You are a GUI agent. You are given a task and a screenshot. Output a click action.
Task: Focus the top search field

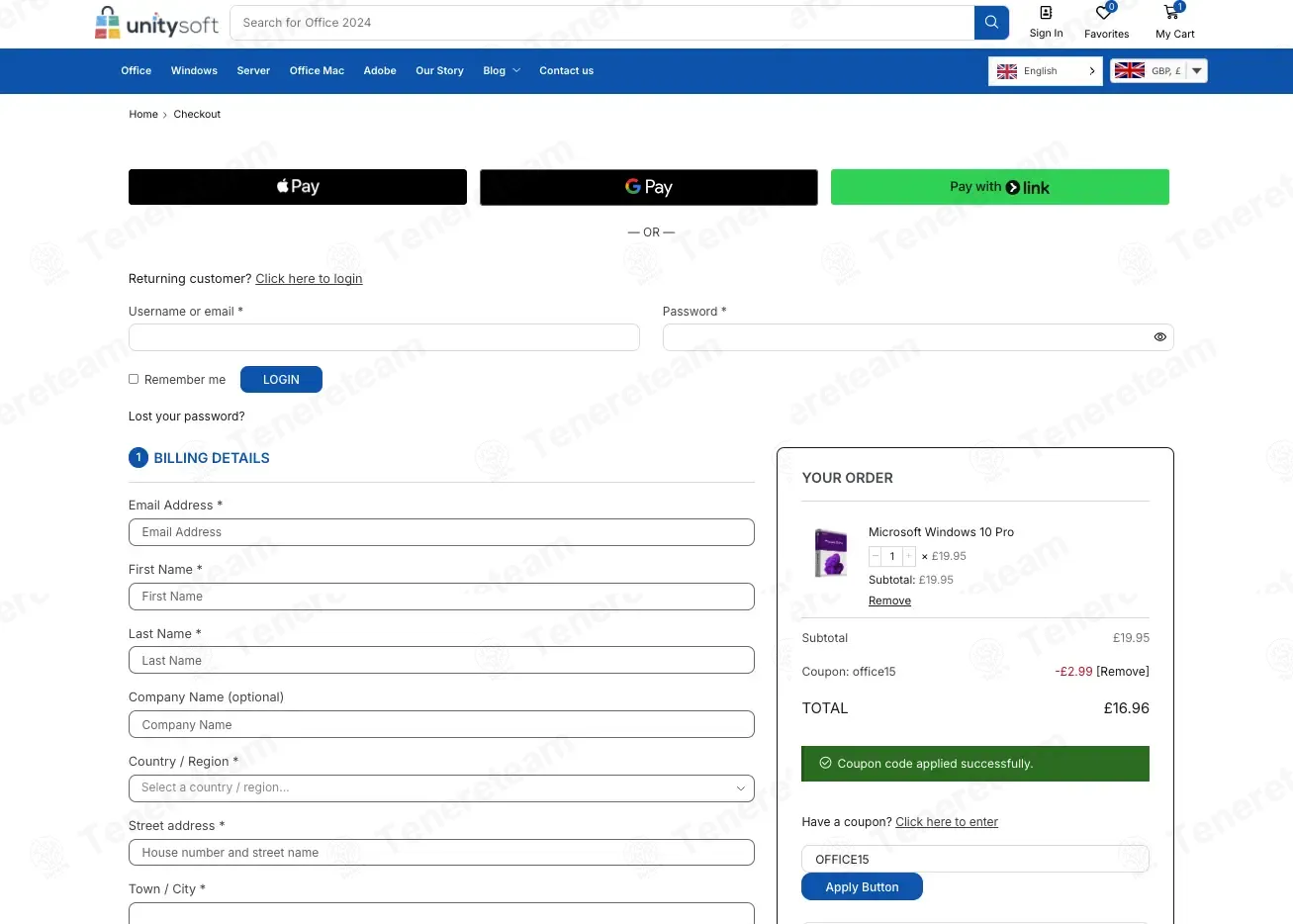pyautogui.click(x=602, y=23)
